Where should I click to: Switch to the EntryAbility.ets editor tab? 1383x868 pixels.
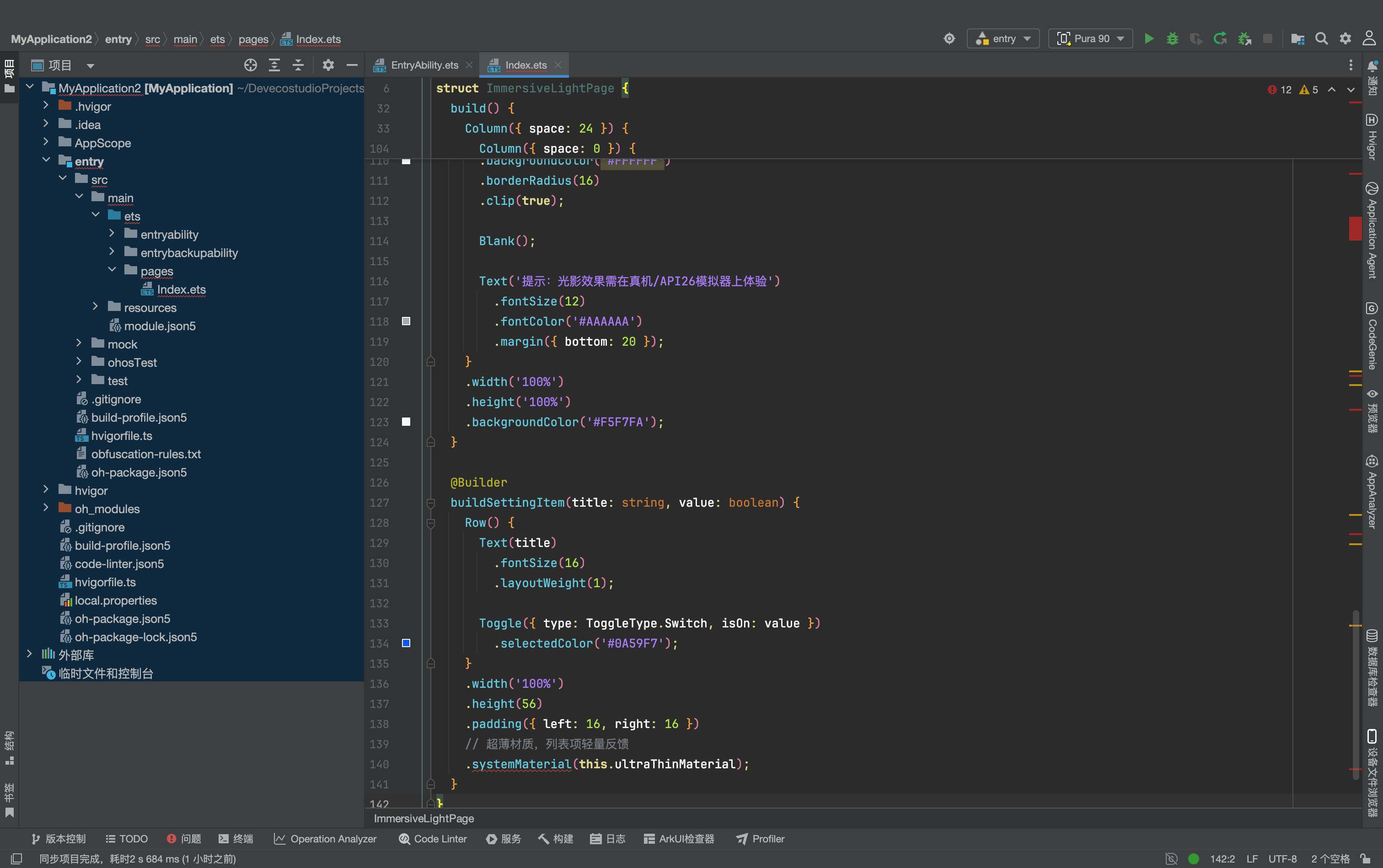pos(423,65)
